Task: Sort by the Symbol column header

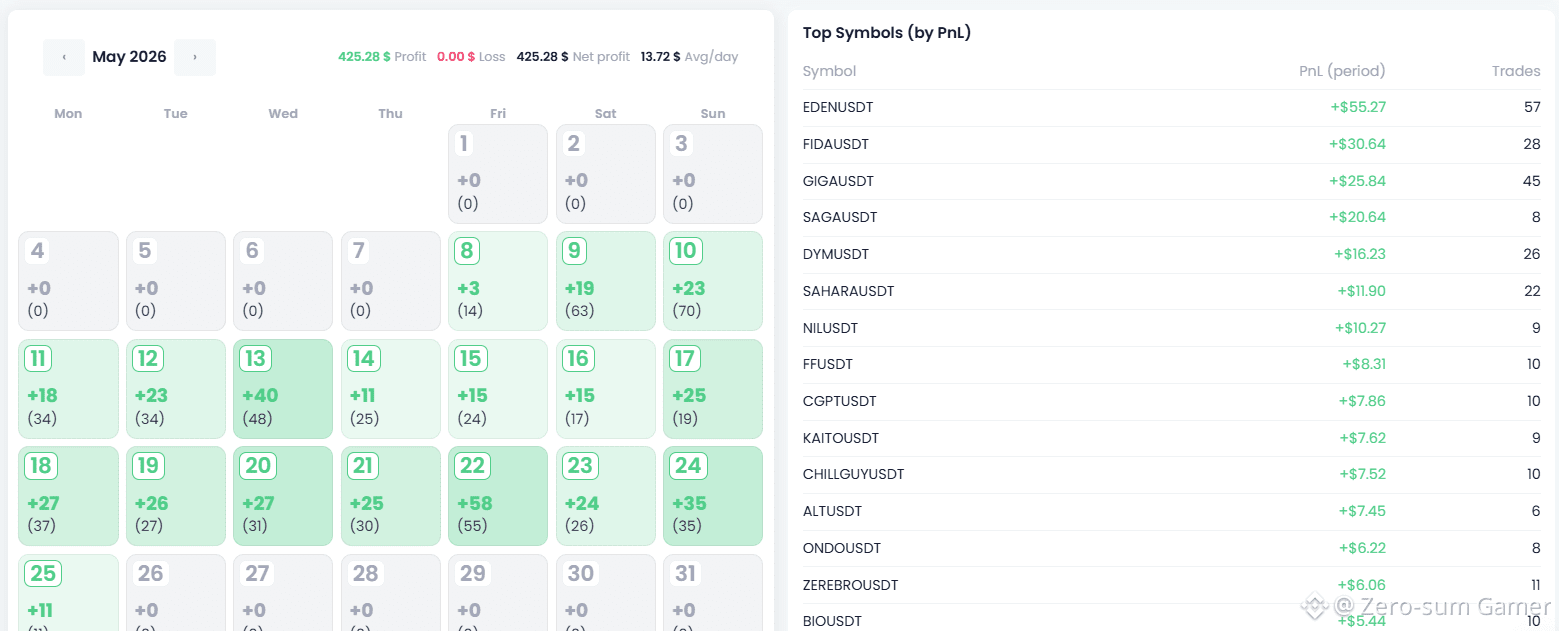Action: [830, 71]
